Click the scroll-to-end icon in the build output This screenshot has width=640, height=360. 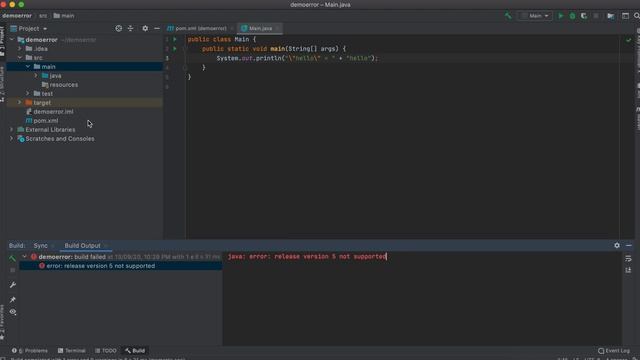pos(628,270)
